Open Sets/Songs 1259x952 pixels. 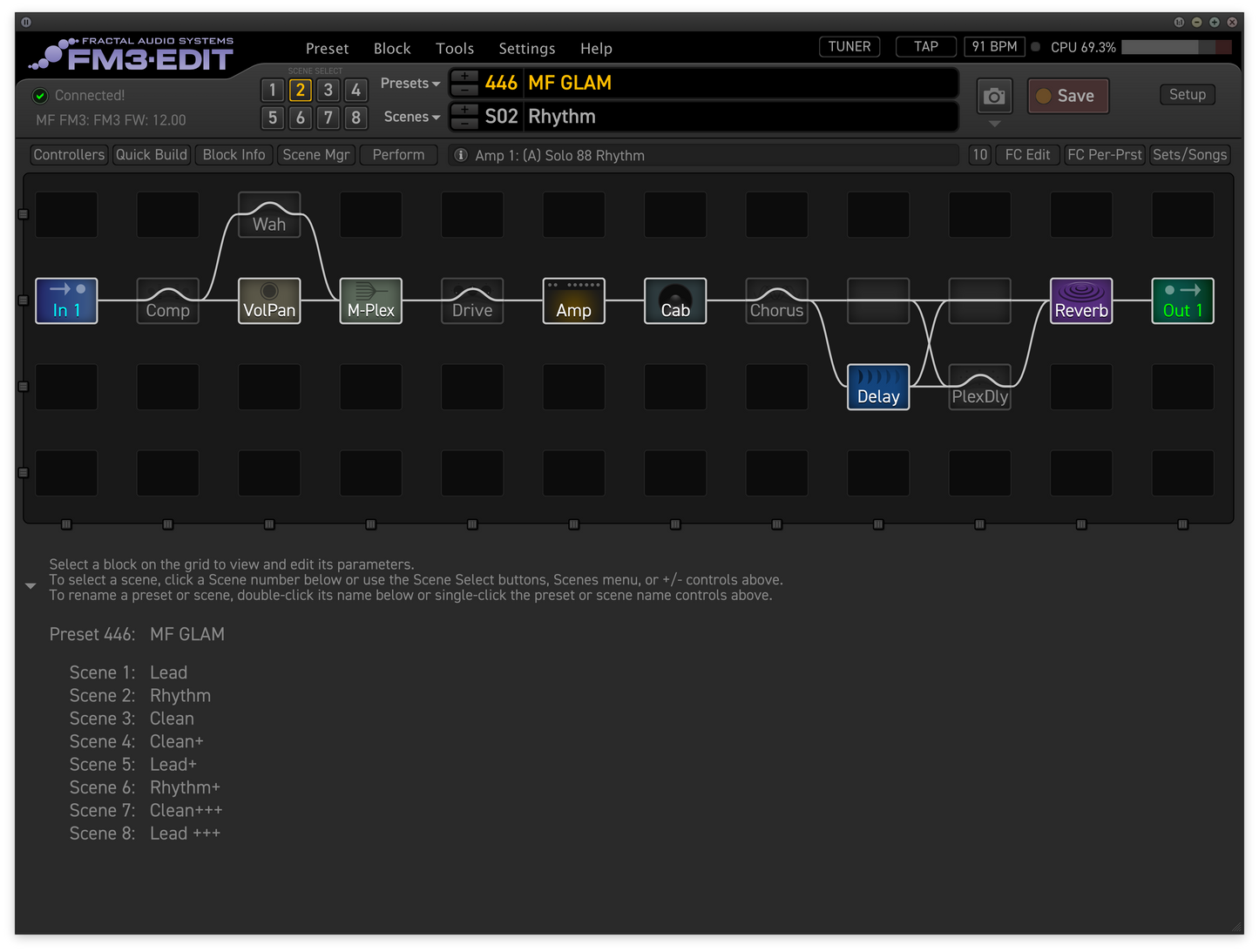(1189, 155)
